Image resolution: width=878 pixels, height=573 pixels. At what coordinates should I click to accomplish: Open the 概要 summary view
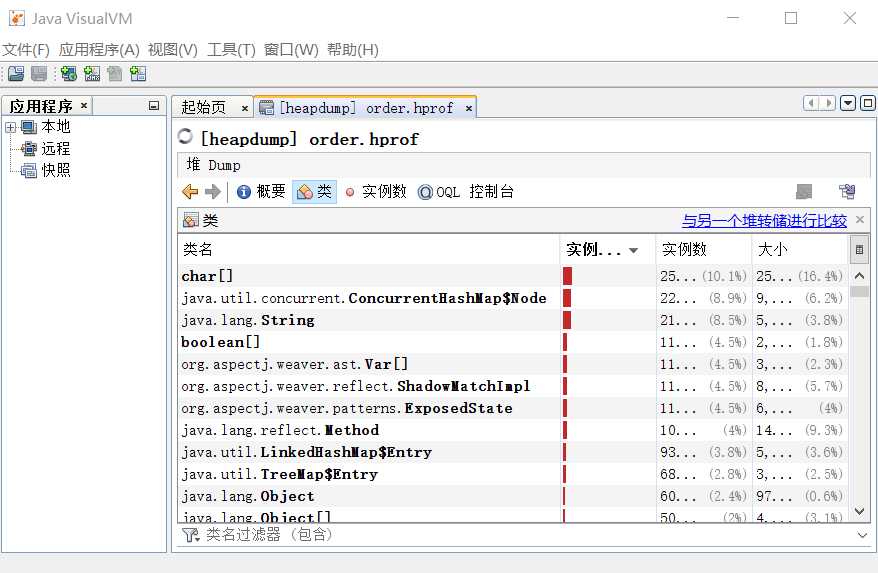pos(261,192)
